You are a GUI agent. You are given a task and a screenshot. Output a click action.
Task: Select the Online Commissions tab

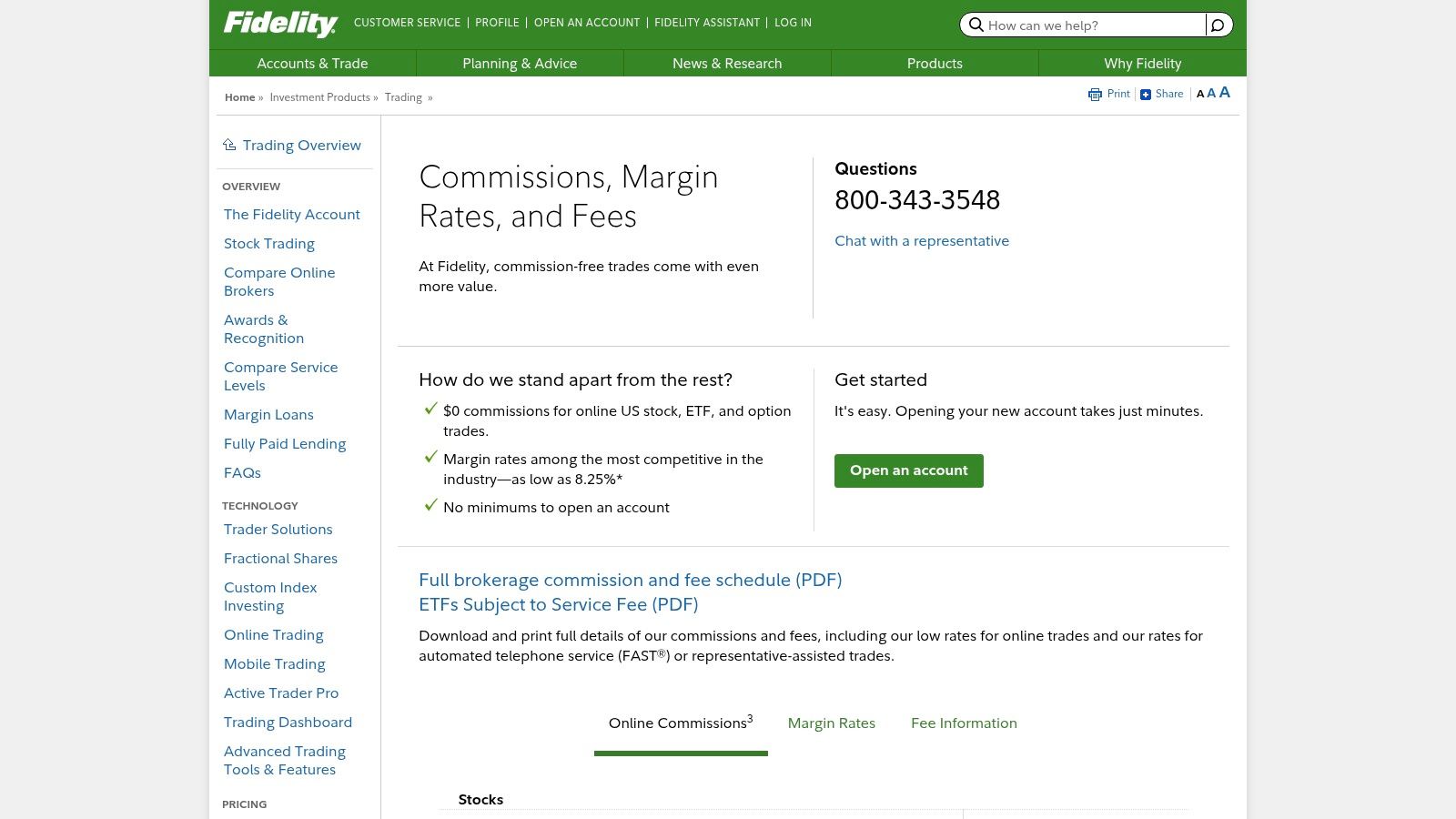pyautogui.click(x=681, y=723)
